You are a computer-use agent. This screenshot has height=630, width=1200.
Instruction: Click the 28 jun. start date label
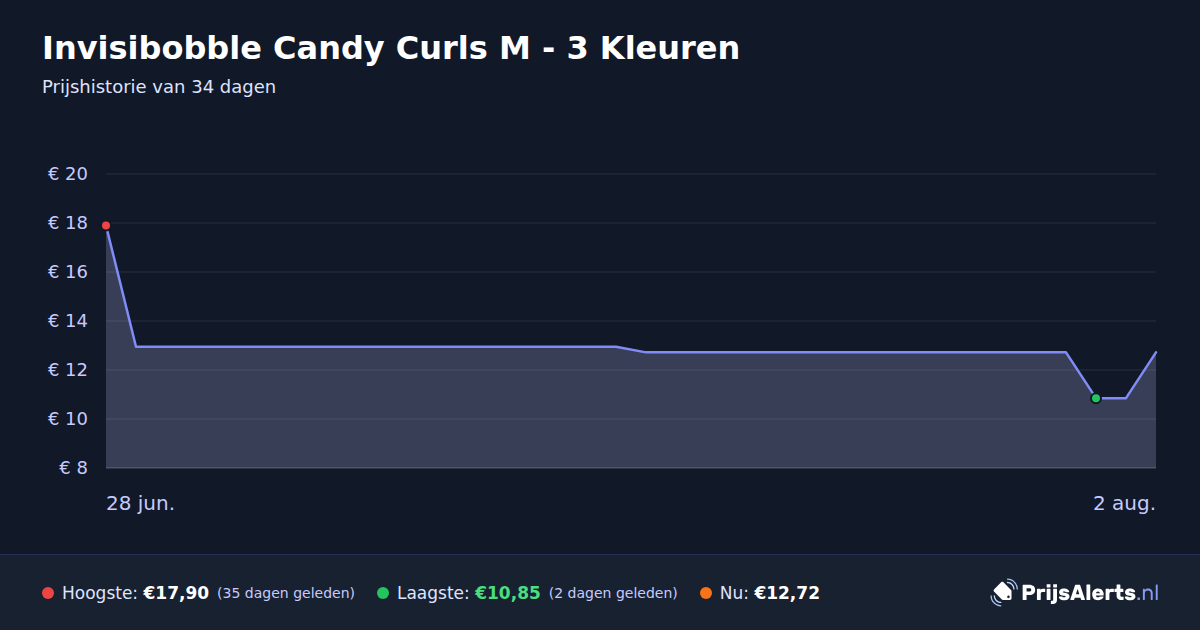click(x=141, y=503)
